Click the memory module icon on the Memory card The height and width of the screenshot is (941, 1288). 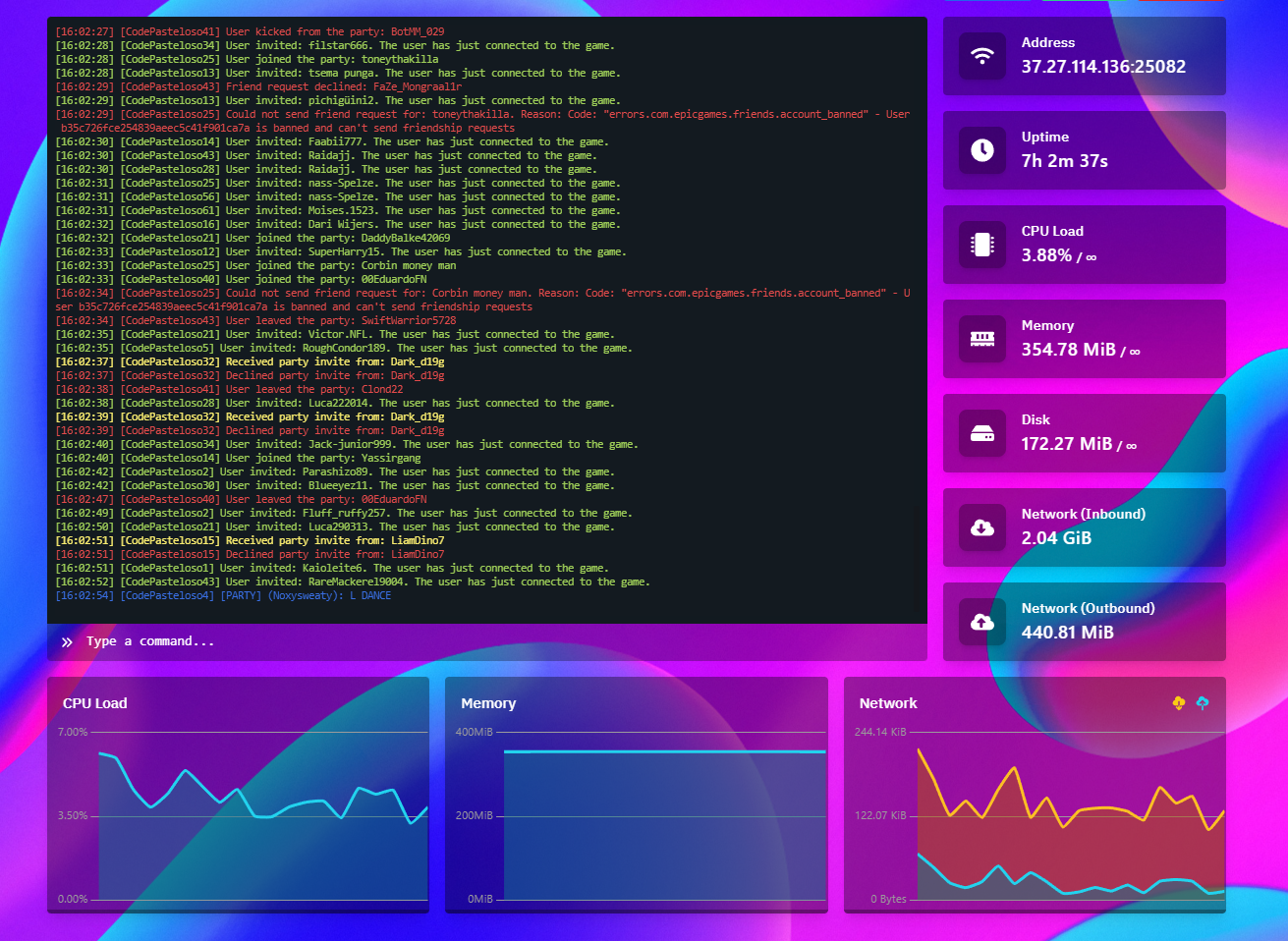[982, 339]
